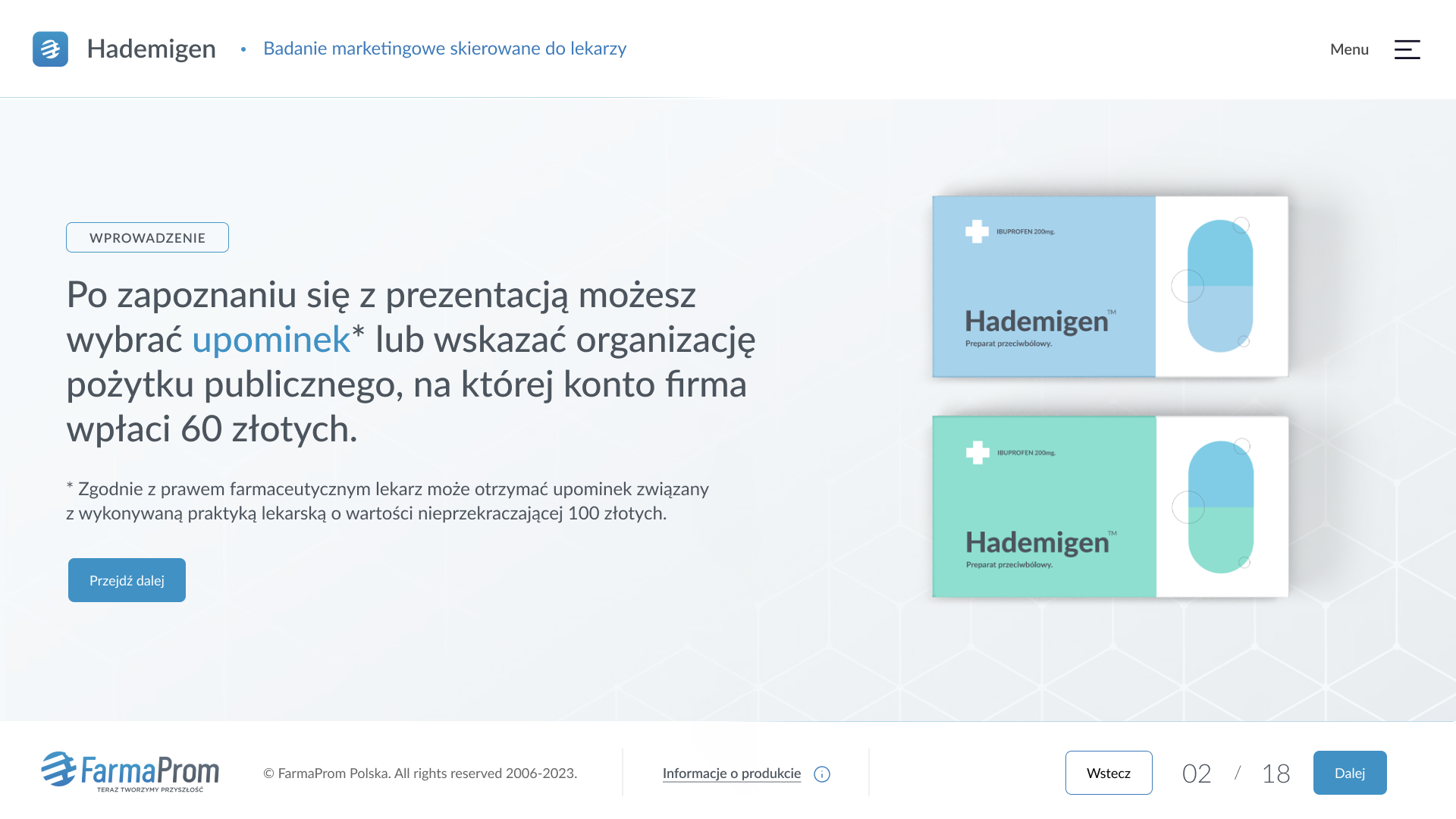Click the highlighted word upominek
The height and width of the screenshot is (819, 1456).
271,340
